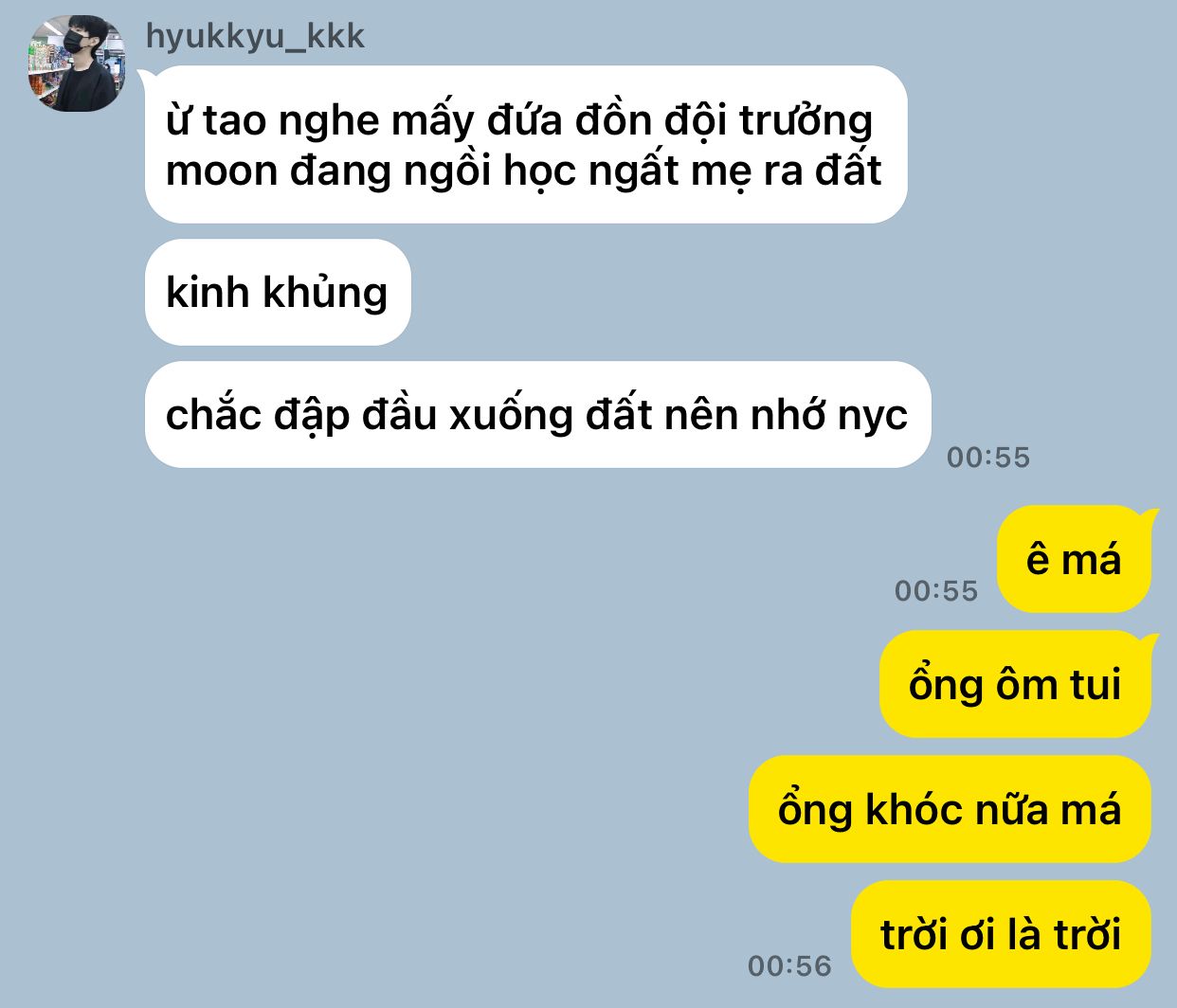Tap the hyukkyu_kkk username label
Screen dimensions: 1177x1008
pyautogui.click(x=255, y=36)
